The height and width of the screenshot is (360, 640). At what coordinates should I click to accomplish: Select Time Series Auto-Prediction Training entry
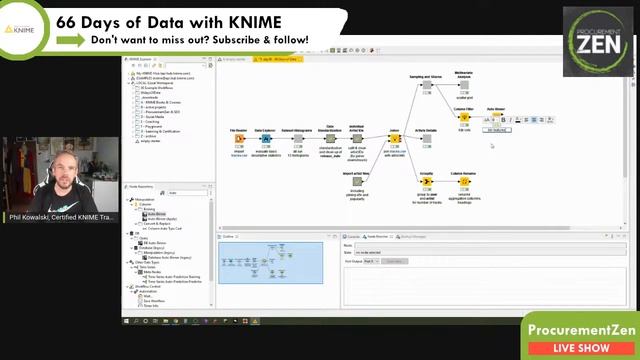tap(173, 277)
